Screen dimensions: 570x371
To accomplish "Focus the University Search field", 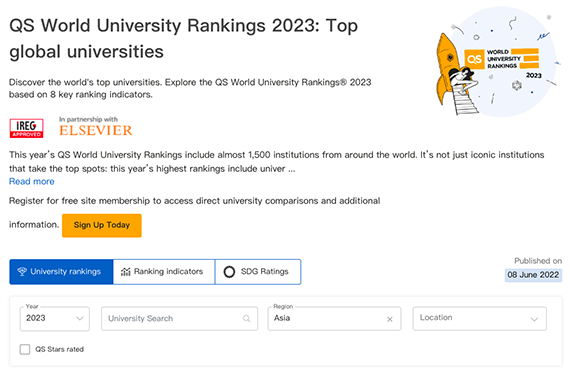I will [x=180, y=319].
